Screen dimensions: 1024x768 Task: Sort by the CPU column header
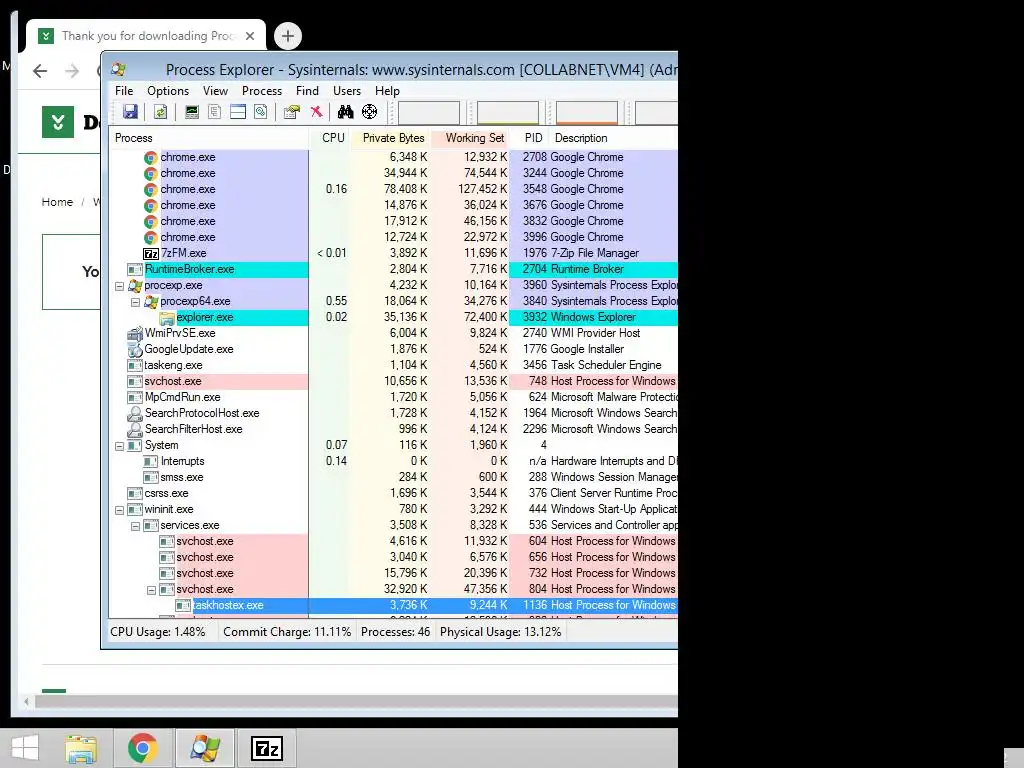[331, 138]
